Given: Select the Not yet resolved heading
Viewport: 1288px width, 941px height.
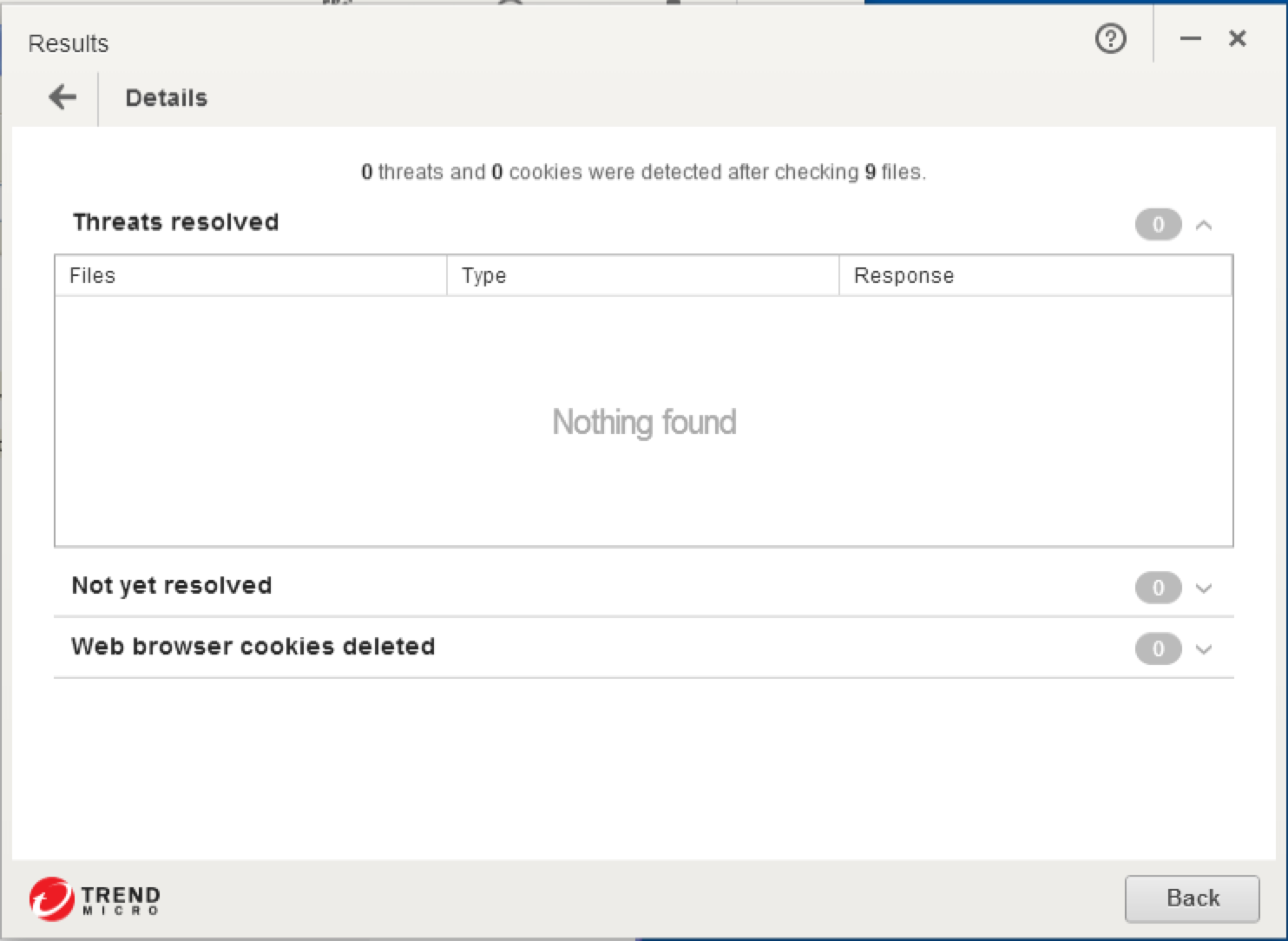Looking at the screenshot, I should pos(172,586).
